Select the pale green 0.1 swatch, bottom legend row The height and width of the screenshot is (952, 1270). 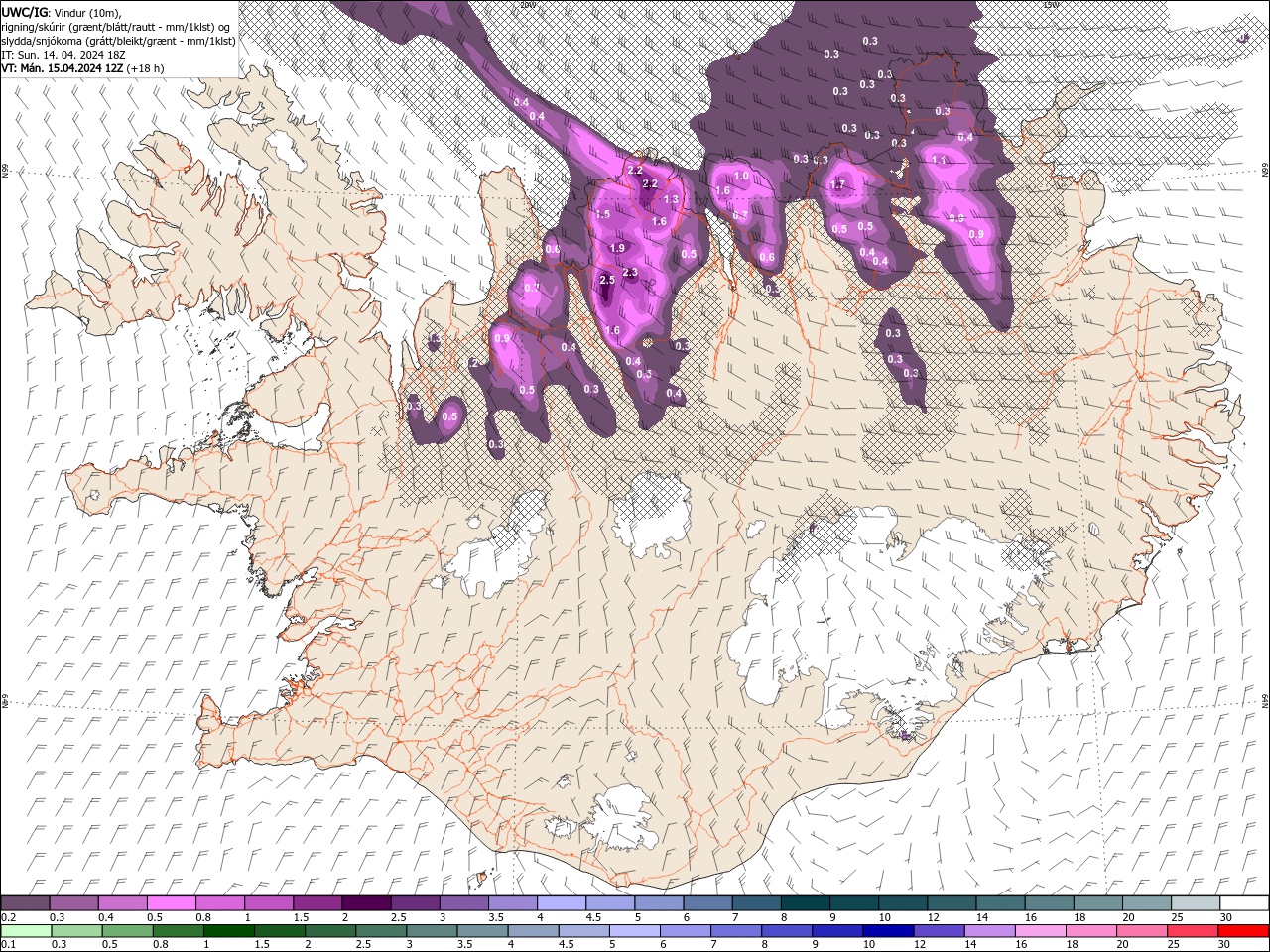point(25,931)
